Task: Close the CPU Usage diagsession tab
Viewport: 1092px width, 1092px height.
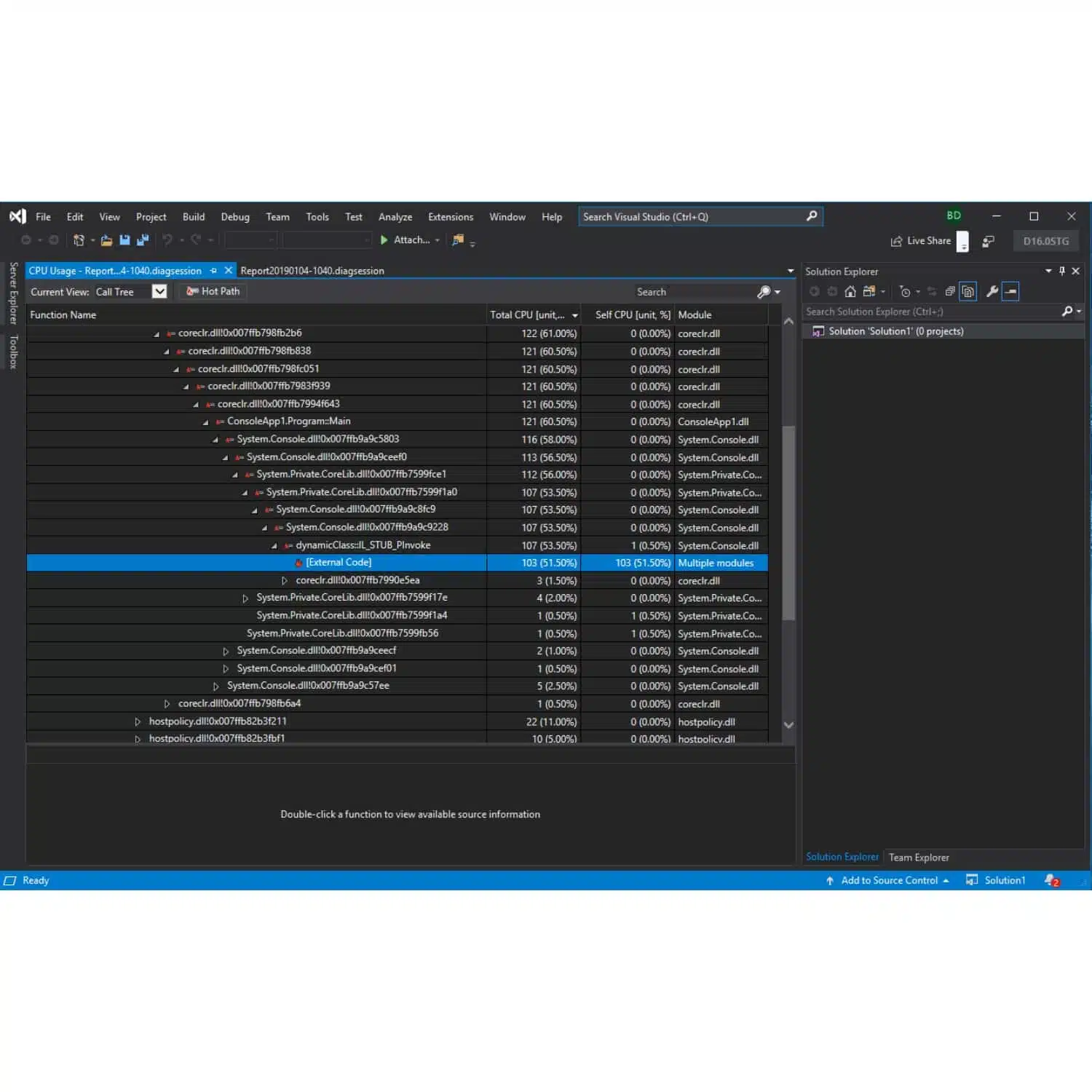Action: click(229, 271)
